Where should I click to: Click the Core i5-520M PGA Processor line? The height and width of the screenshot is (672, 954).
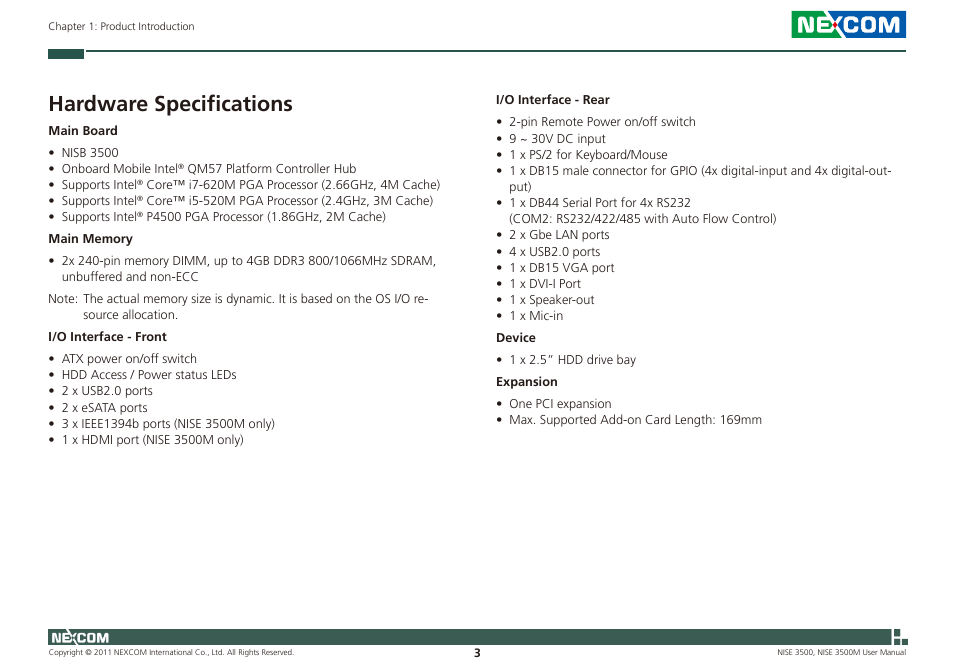pos(247,201)
